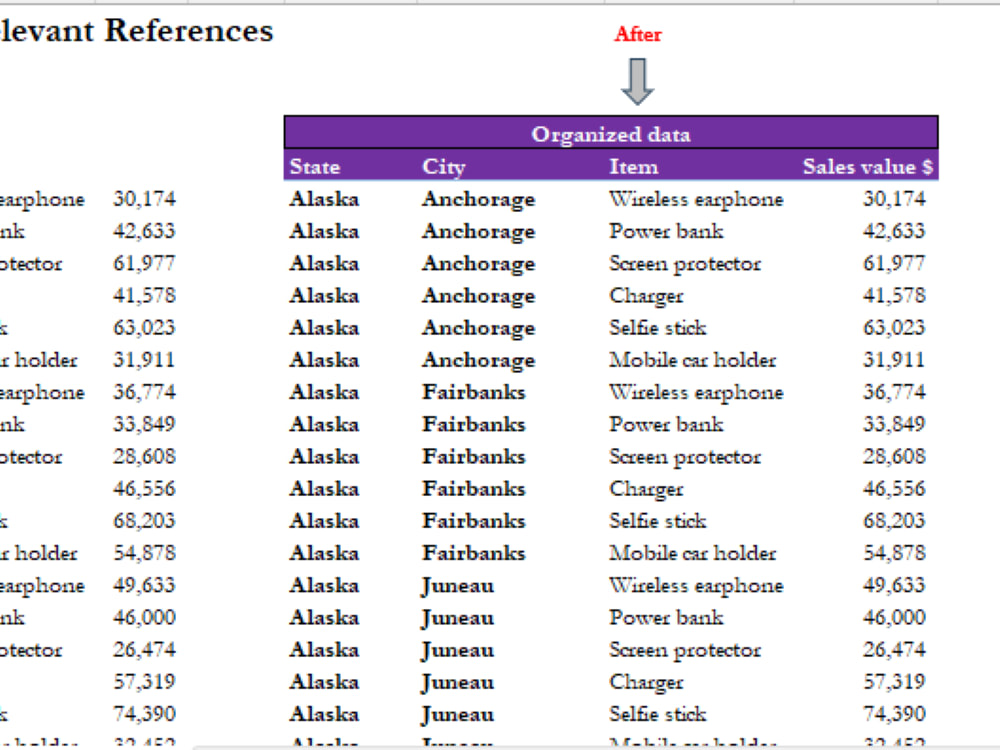Screen dimensions: 1000x750
Task: Select 63,023 in the unorganized left column
Action: pos(144,328)
